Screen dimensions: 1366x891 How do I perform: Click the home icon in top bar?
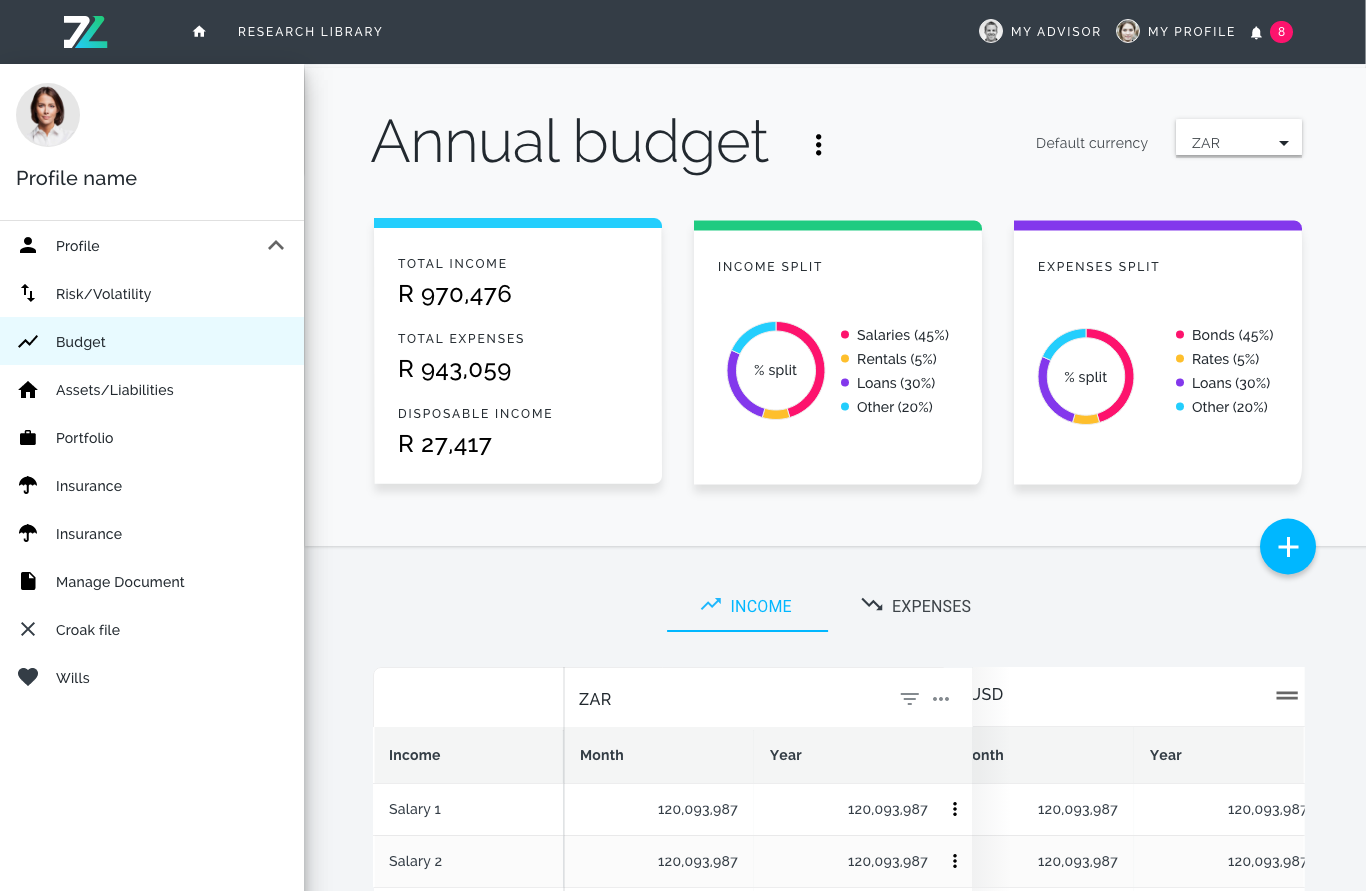(199, 32)
